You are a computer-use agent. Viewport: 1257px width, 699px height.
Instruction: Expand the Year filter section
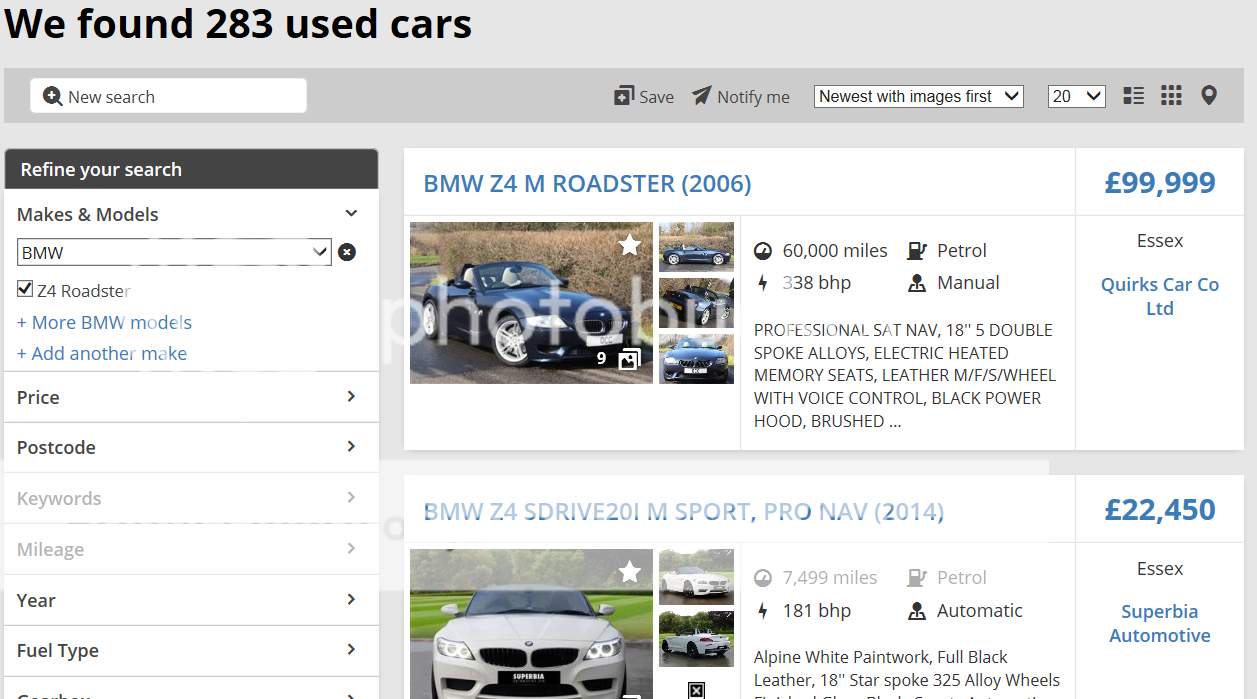click(191, 600)
